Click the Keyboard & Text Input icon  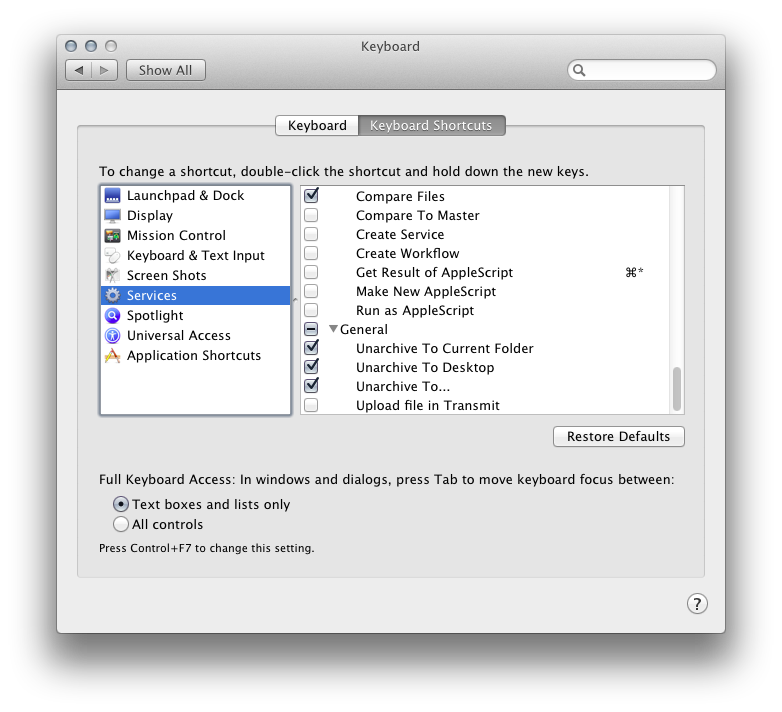(x=112, y=255)
